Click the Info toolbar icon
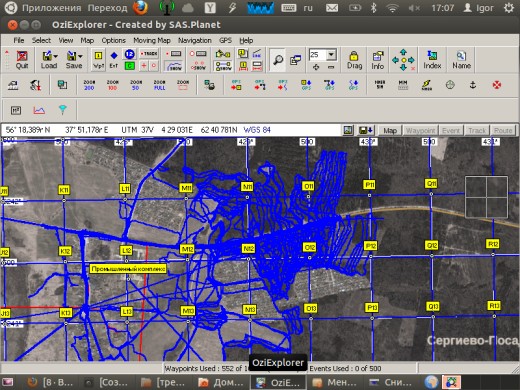 378,60
